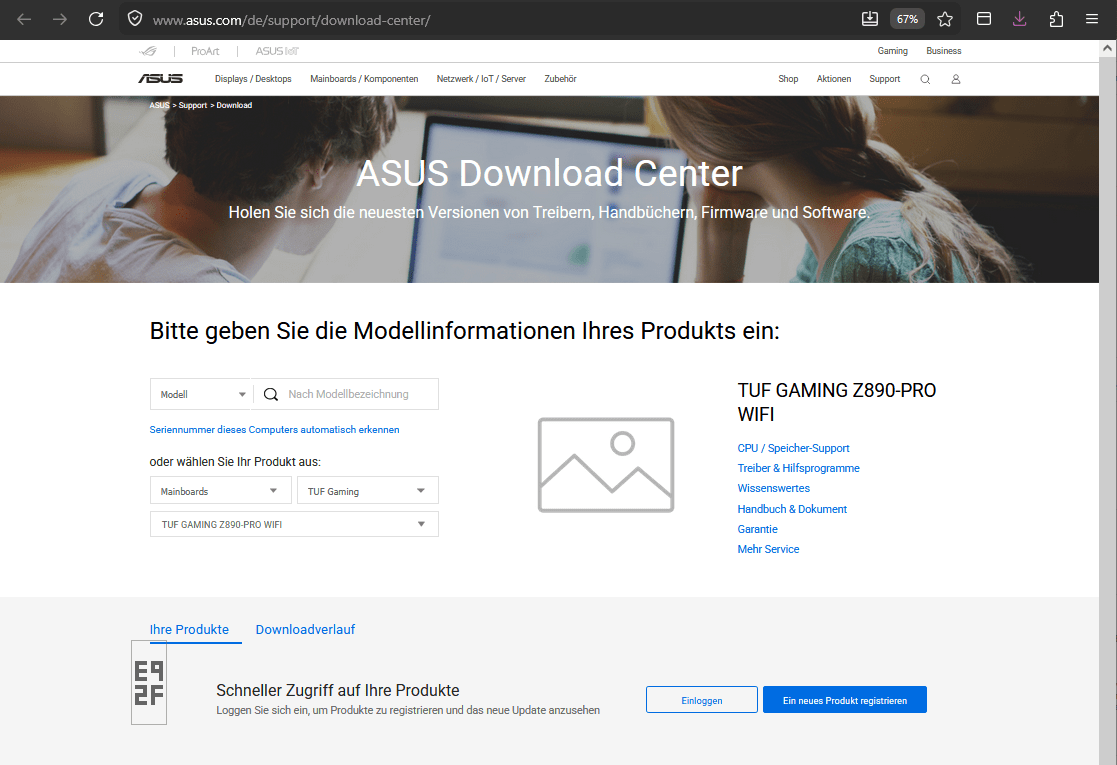Click the browser back arrow
The width and height of the screenshot is (1117, 765).
[24, 19]
